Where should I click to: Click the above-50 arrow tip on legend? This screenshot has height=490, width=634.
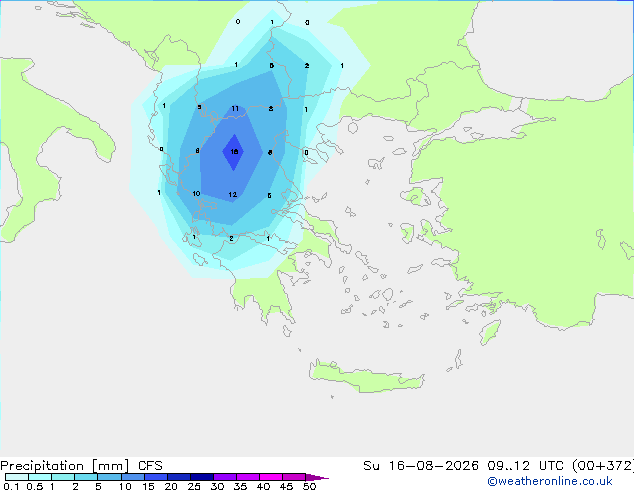[317, 477]
